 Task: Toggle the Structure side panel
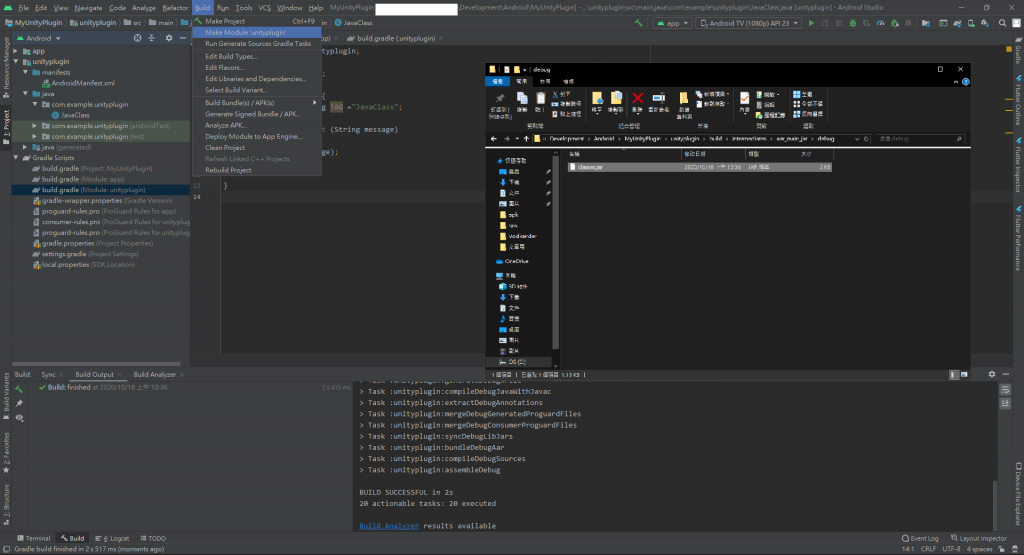[x=6, y=505]
